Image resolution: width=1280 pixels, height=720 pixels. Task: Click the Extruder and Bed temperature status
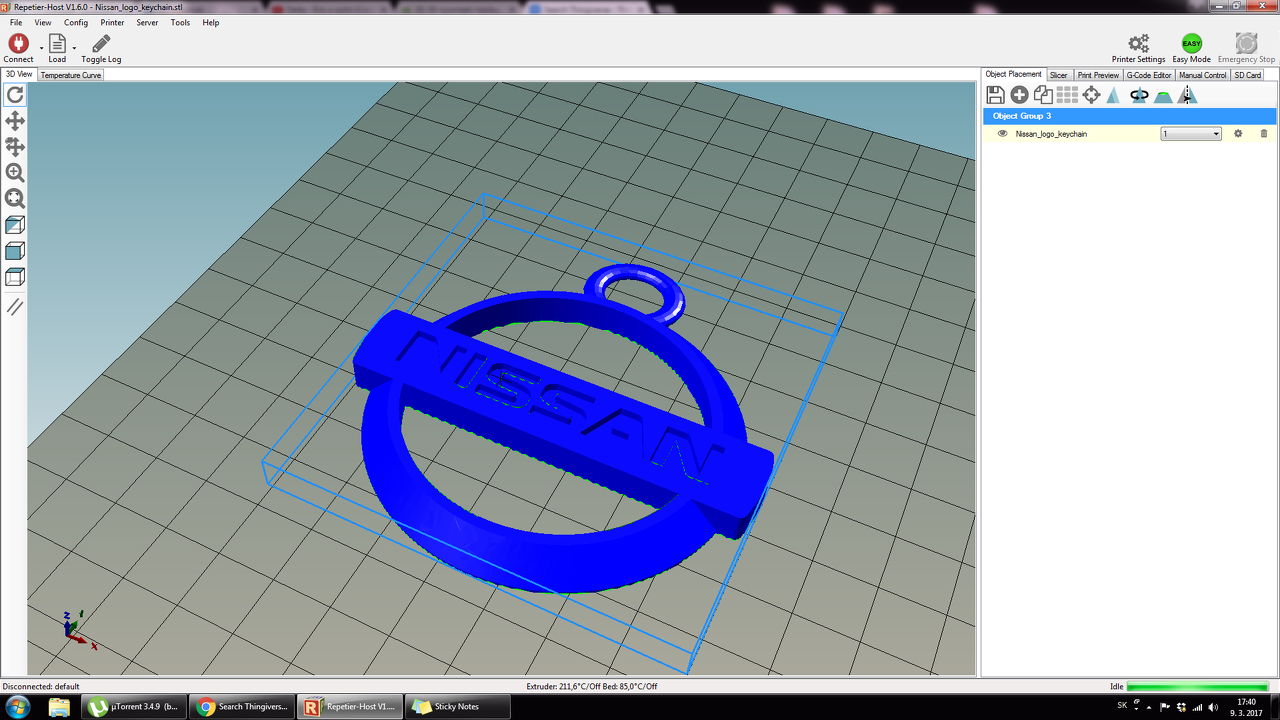click(592, 687)
